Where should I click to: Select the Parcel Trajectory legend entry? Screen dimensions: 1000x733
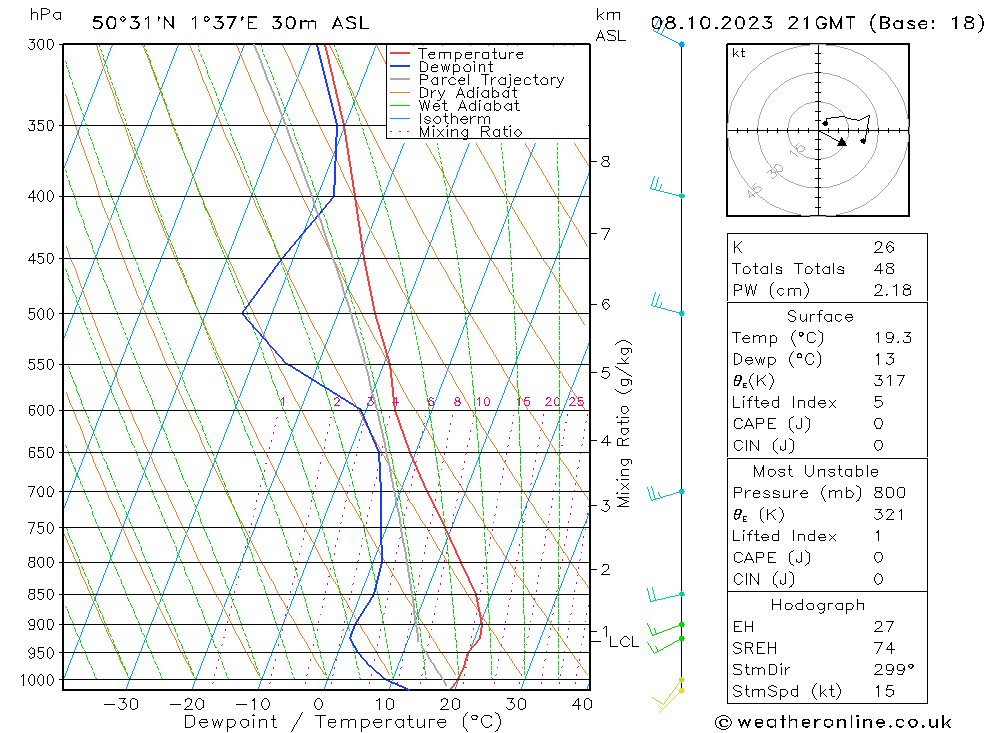(477, 80)
